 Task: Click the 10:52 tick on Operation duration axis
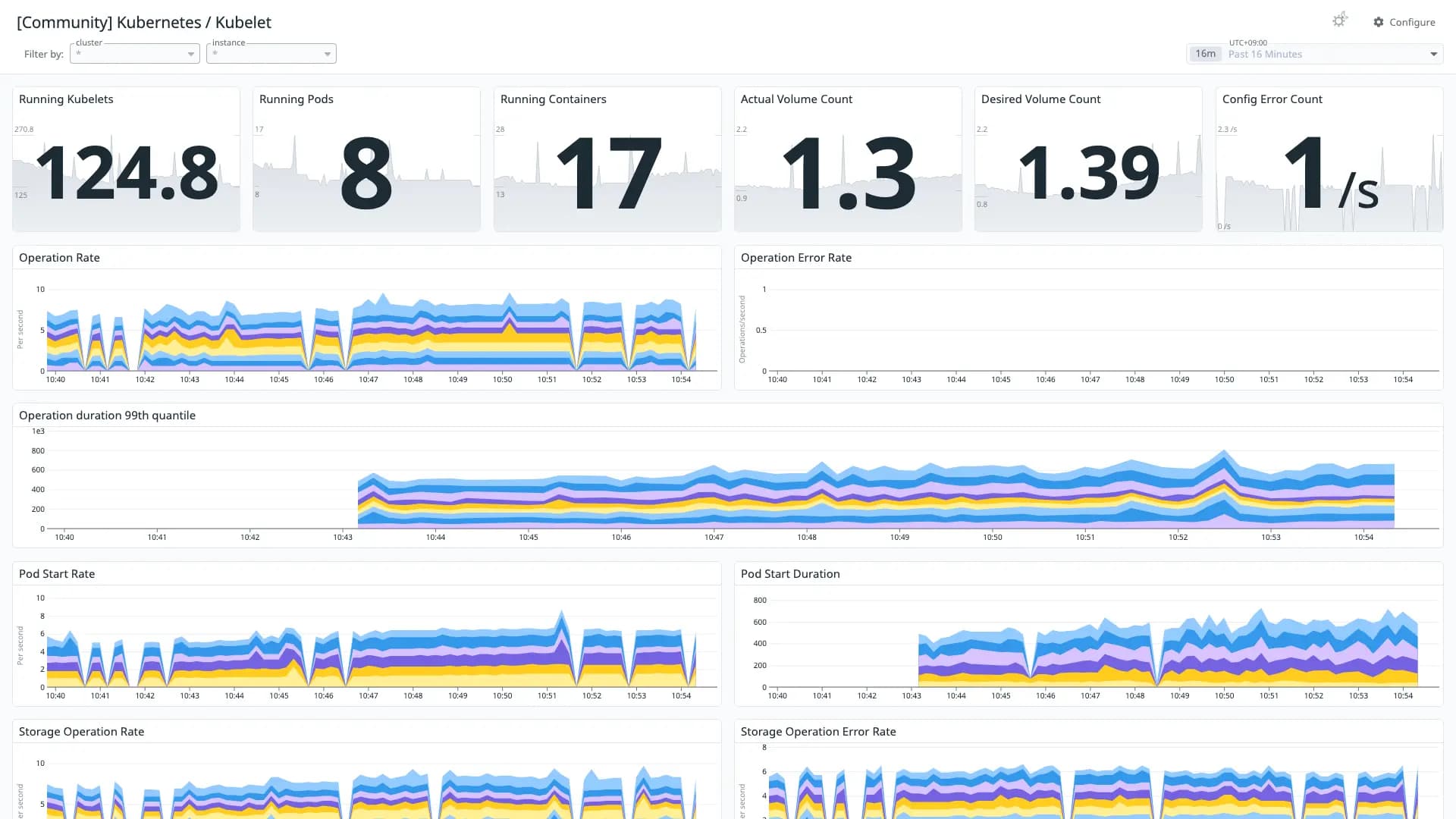pos(1178,537)
